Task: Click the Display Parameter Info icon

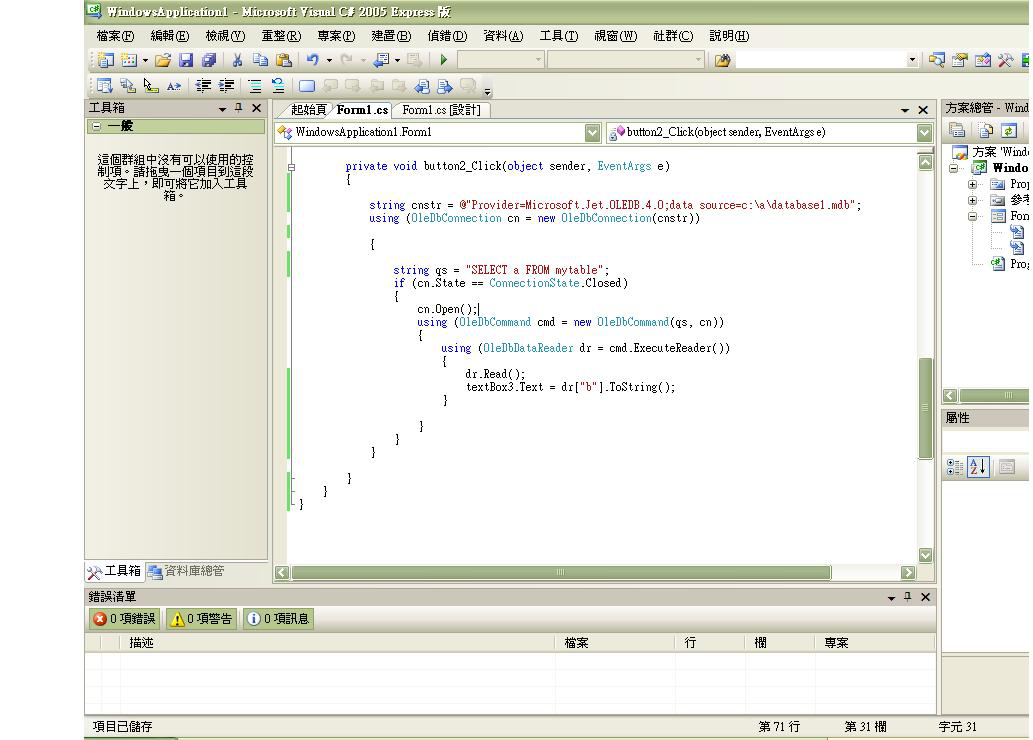Action: pyautogui.click(x=127, y=86)
